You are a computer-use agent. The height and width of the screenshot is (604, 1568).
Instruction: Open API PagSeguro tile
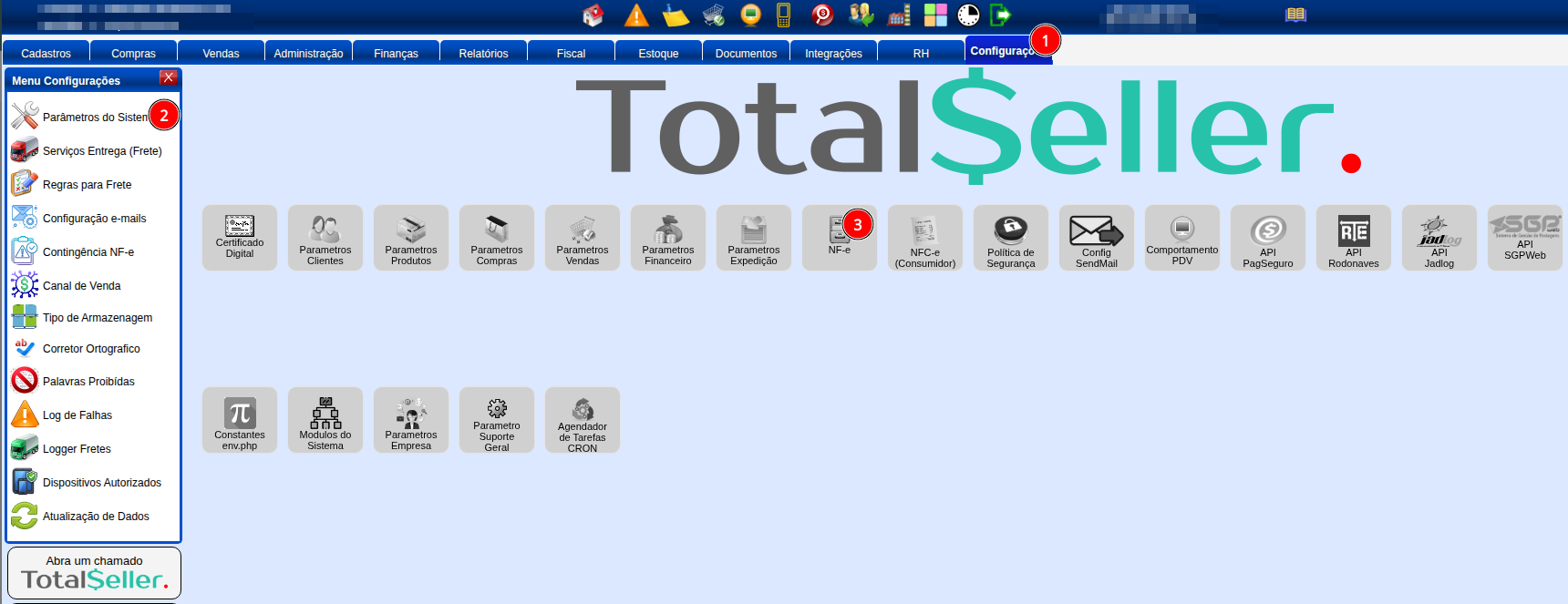[x=1268, y=238]
